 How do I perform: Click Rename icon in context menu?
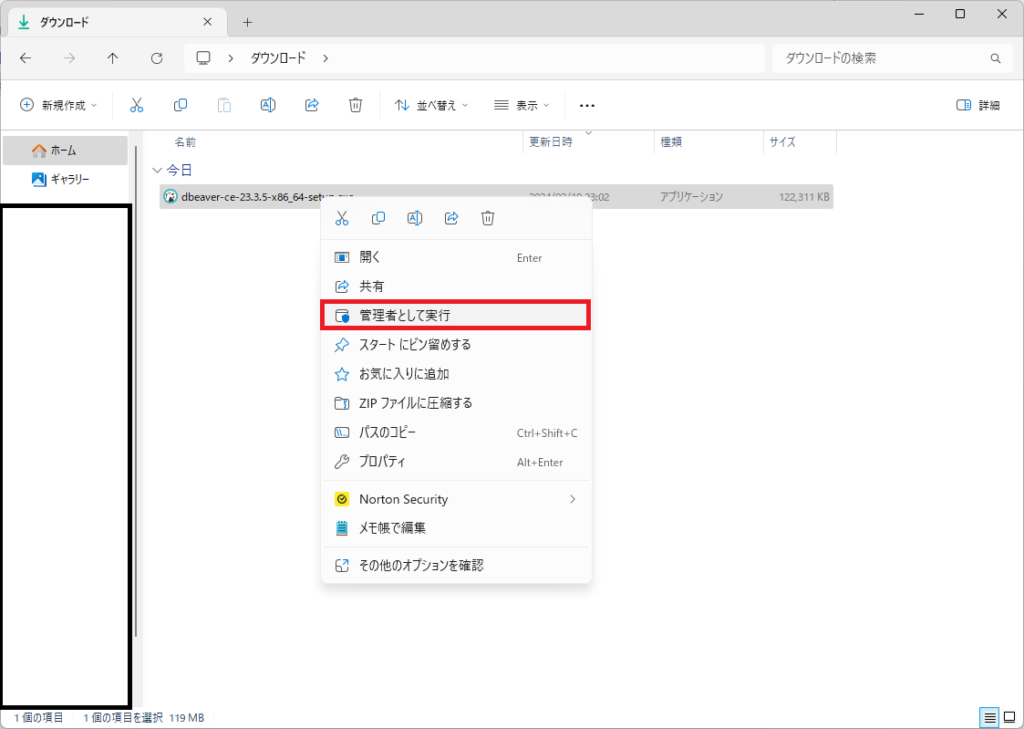tap(415, 218)
